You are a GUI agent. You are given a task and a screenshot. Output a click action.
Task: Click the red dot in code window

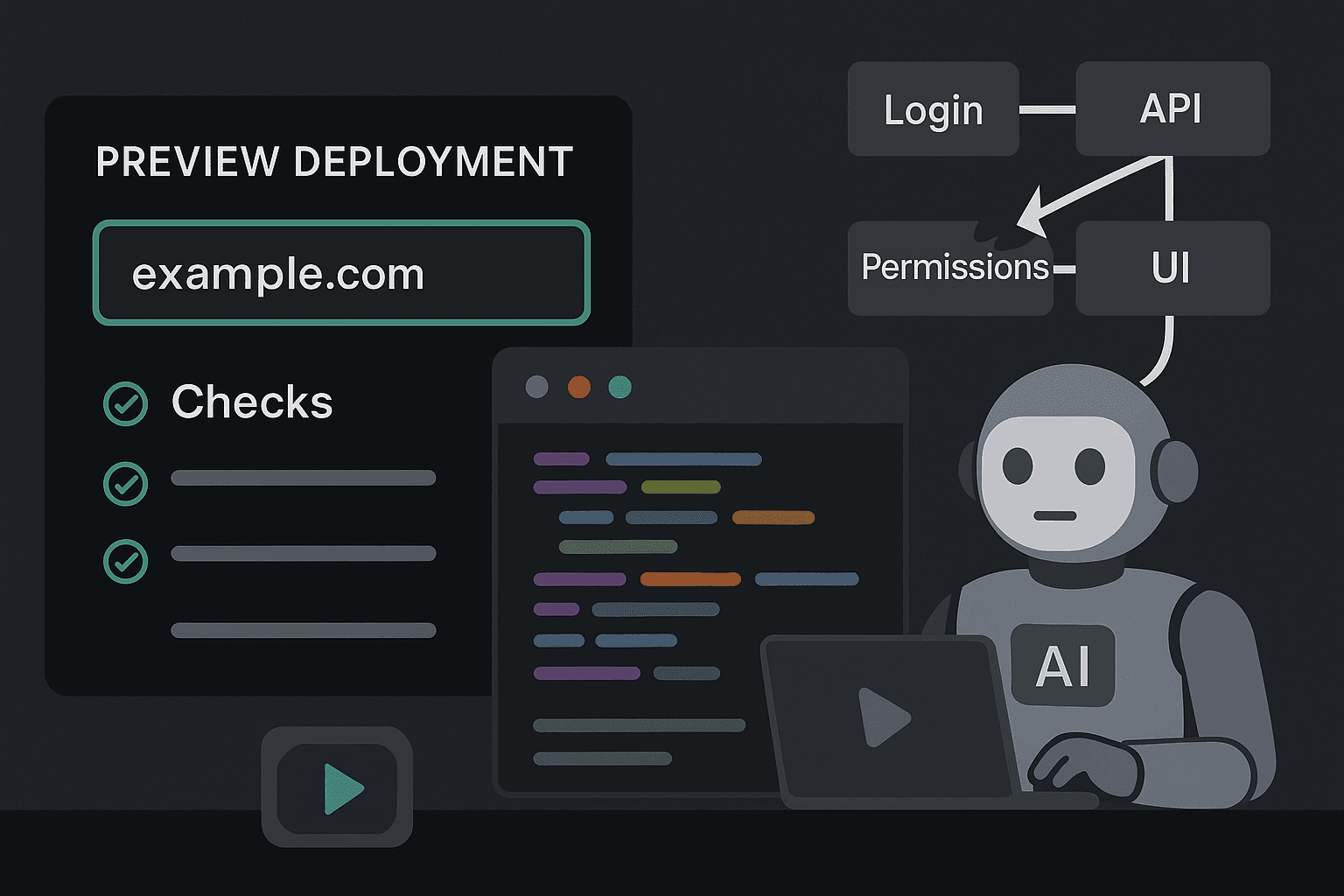point(579,387)
